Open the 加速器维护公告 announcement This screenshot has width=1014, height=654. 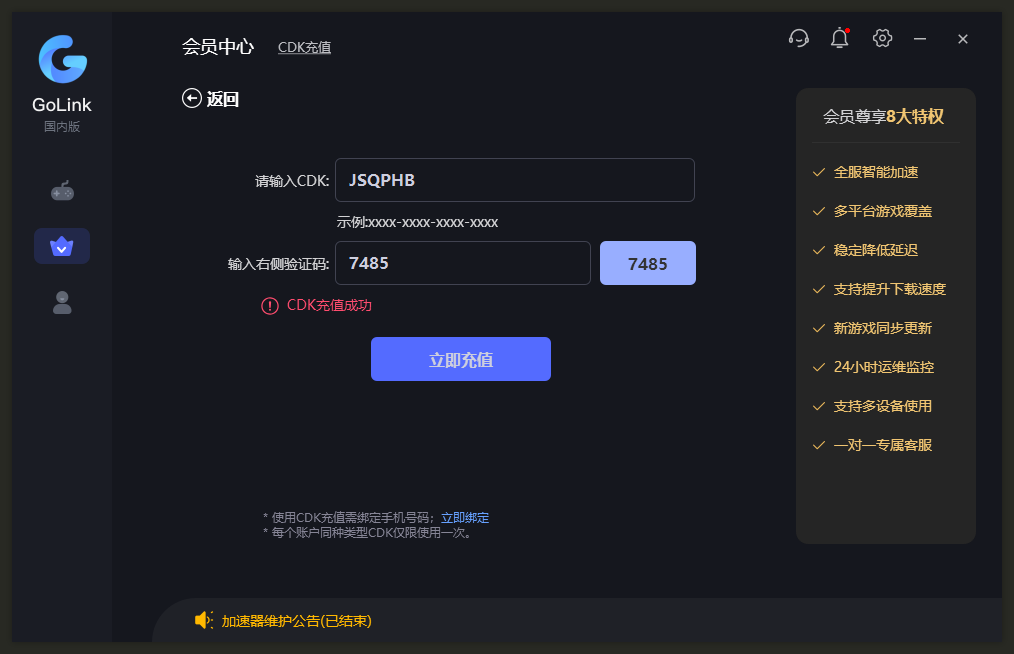(297, 621)
